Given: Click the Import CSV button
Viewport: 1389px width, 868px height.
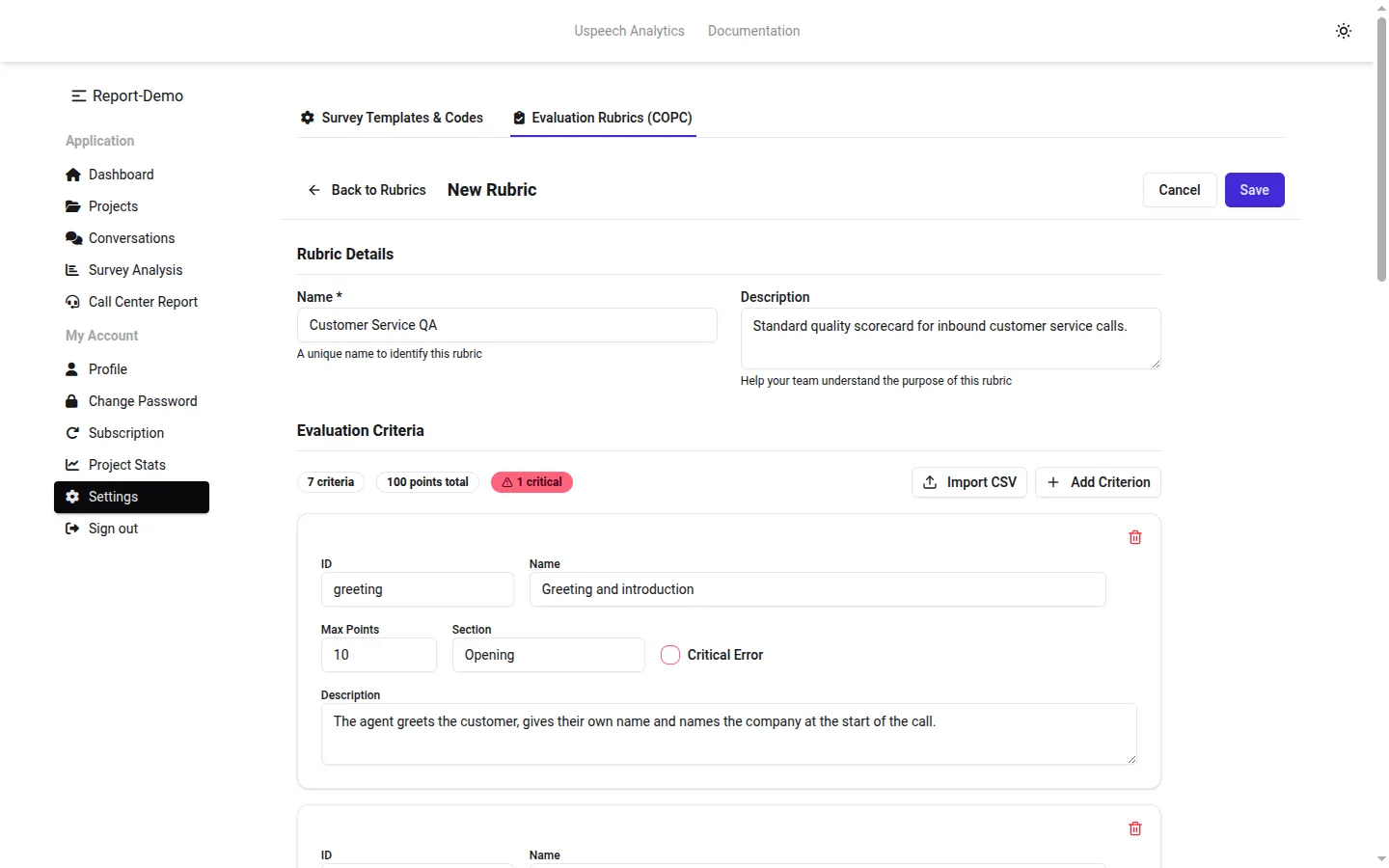Looking at the screenshot, I should 968,482.
